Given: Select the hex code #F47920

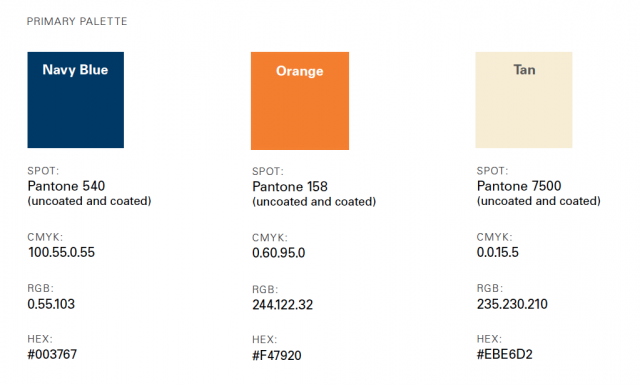Looking at the screenshot, I should (277, 356).
